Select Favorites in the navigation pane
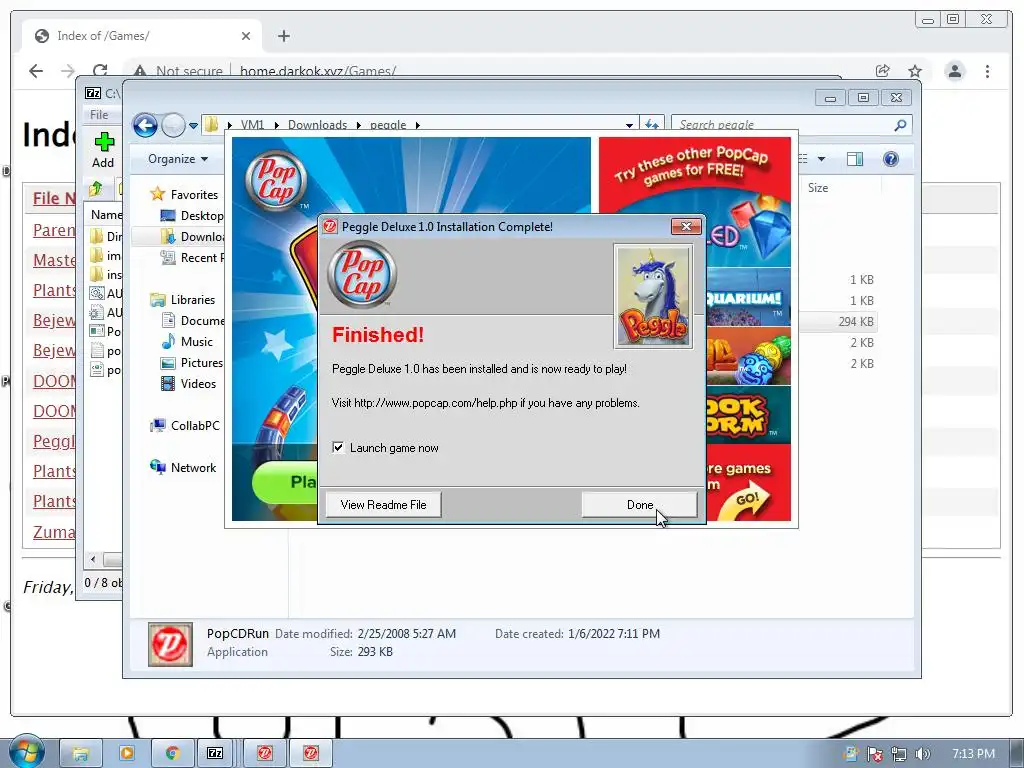Screen dimensions: 1024x768 194,195
